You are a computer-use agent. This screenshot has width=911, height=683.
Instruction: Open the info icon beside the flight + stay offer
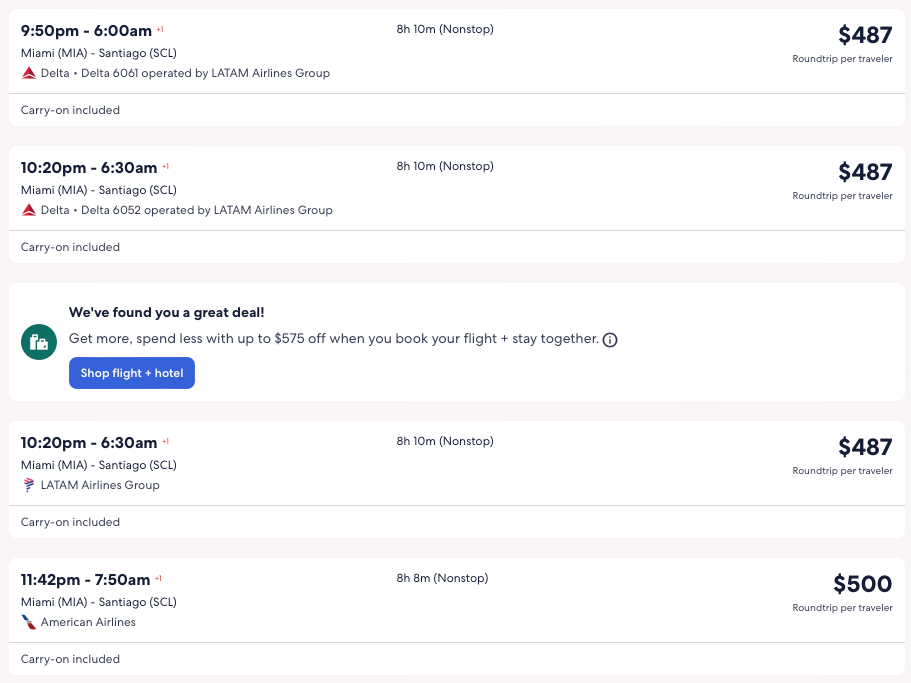tap(610, 340)
